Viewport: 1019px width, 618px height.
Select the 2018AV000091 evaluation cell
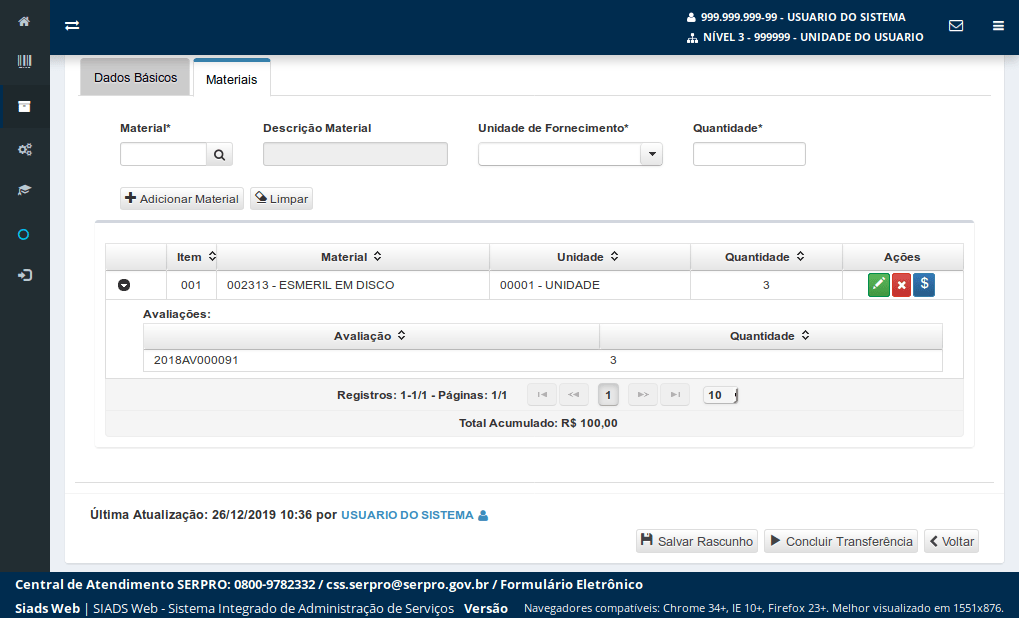point(371,360)
